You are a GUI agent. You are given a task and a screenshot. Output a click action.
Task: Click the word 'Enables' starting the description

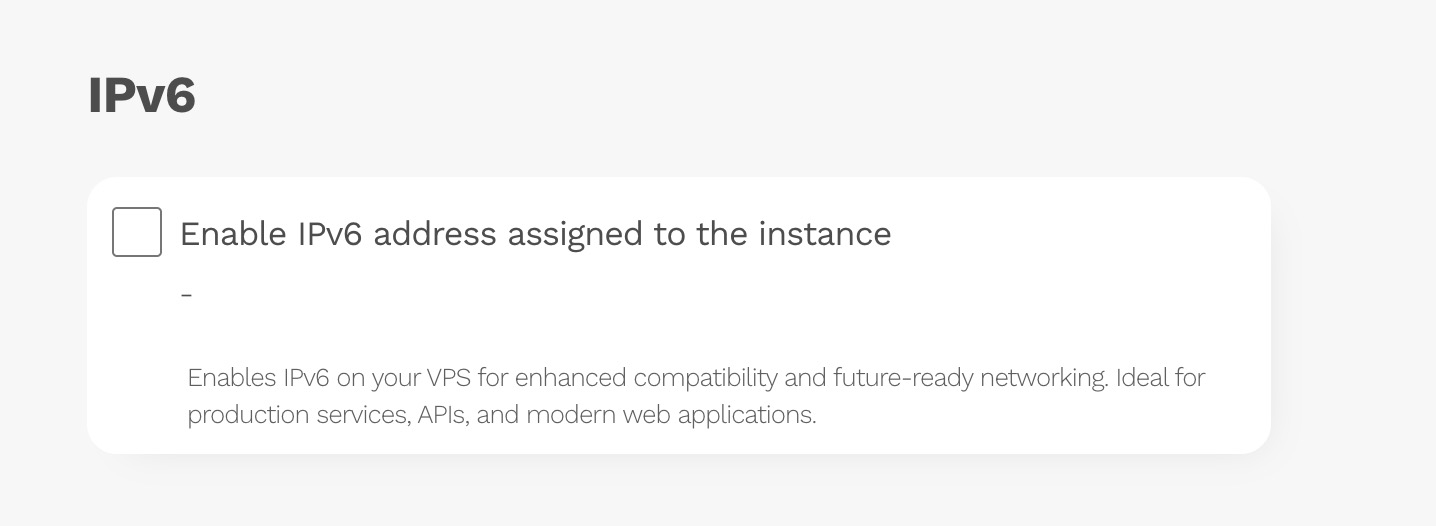231,378
